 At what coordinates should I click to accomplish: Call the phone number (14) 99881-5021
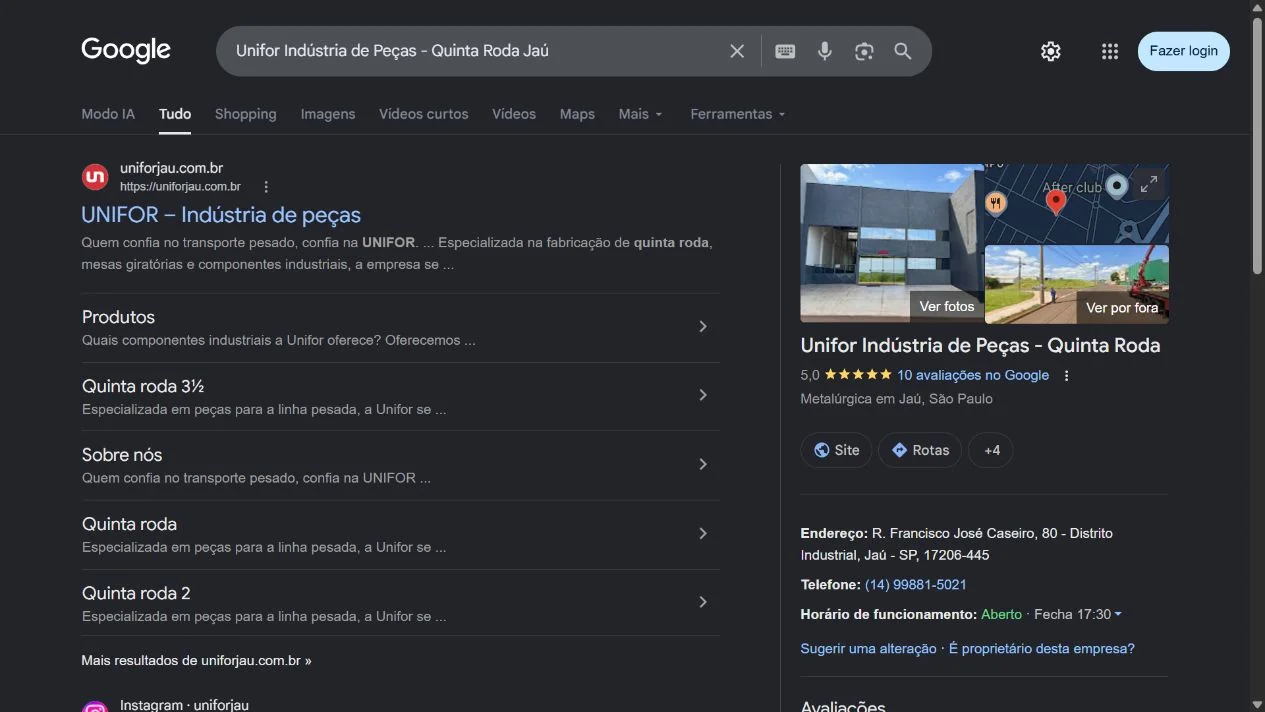coord(915,584)
